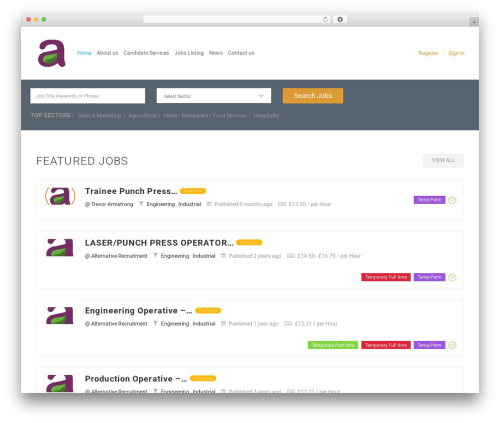Click the browser download icon
The width and height of the screenshot is (500, 423).
tap(340, 19)
